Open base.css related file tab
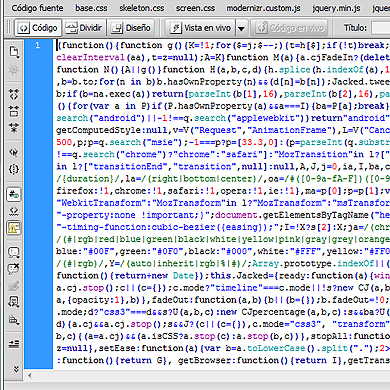This screenshot has height=390, width=390. (91, 8)
